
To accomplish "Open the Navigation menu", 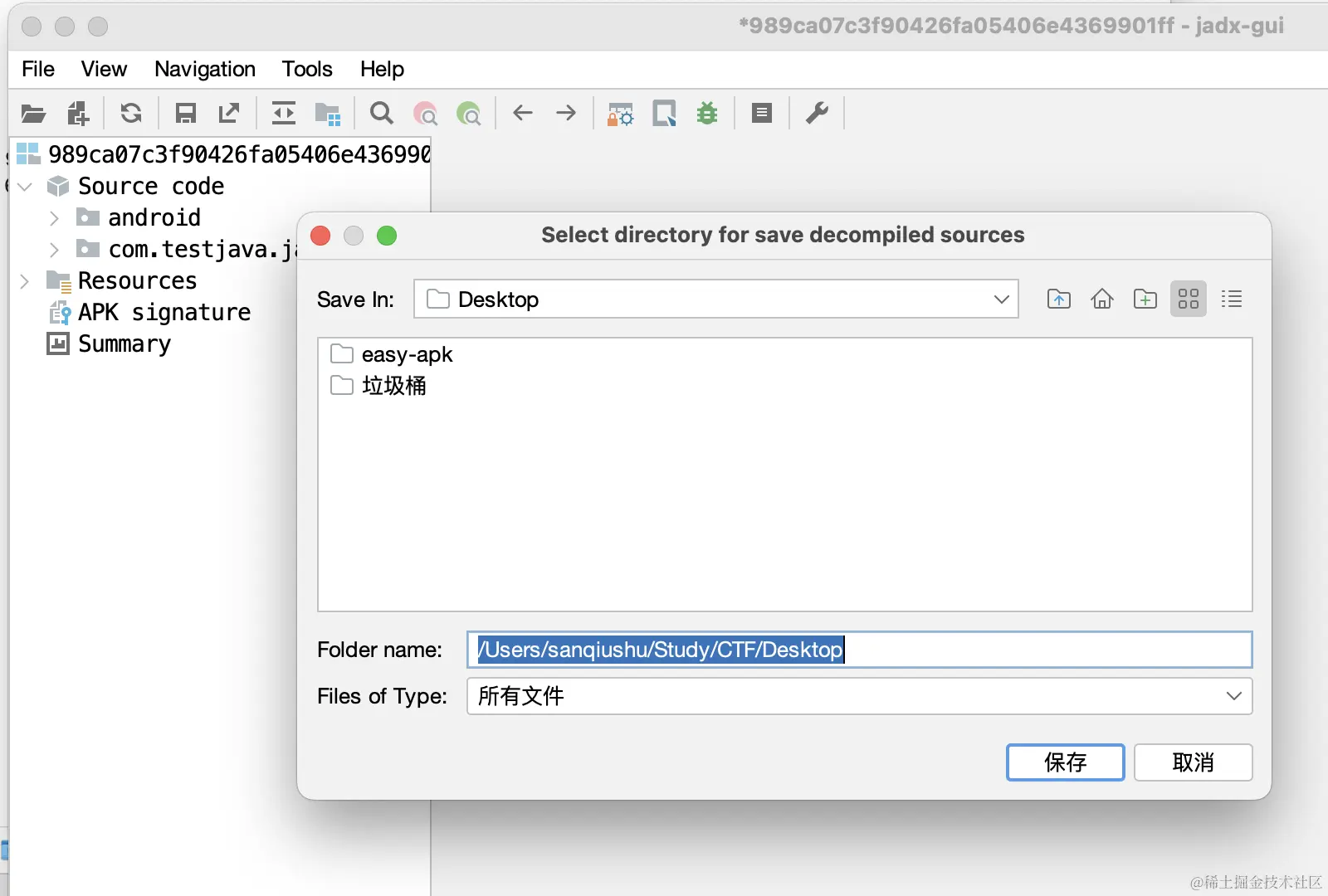I will tap(205, 69).
